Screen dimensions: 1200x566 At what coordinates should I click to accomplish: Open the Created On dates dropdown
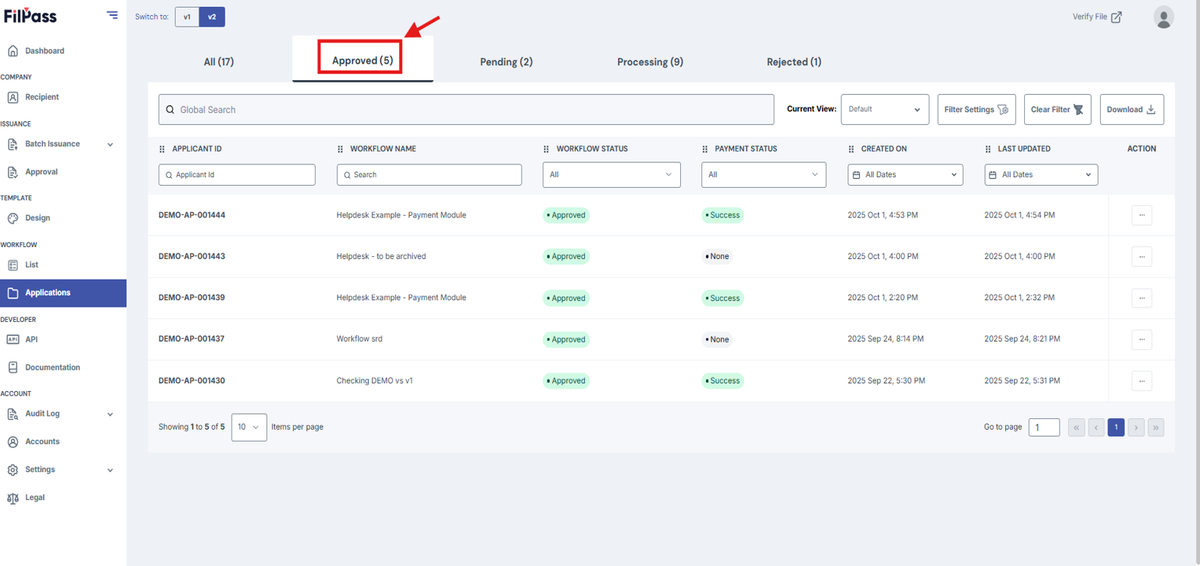[905, 174]
